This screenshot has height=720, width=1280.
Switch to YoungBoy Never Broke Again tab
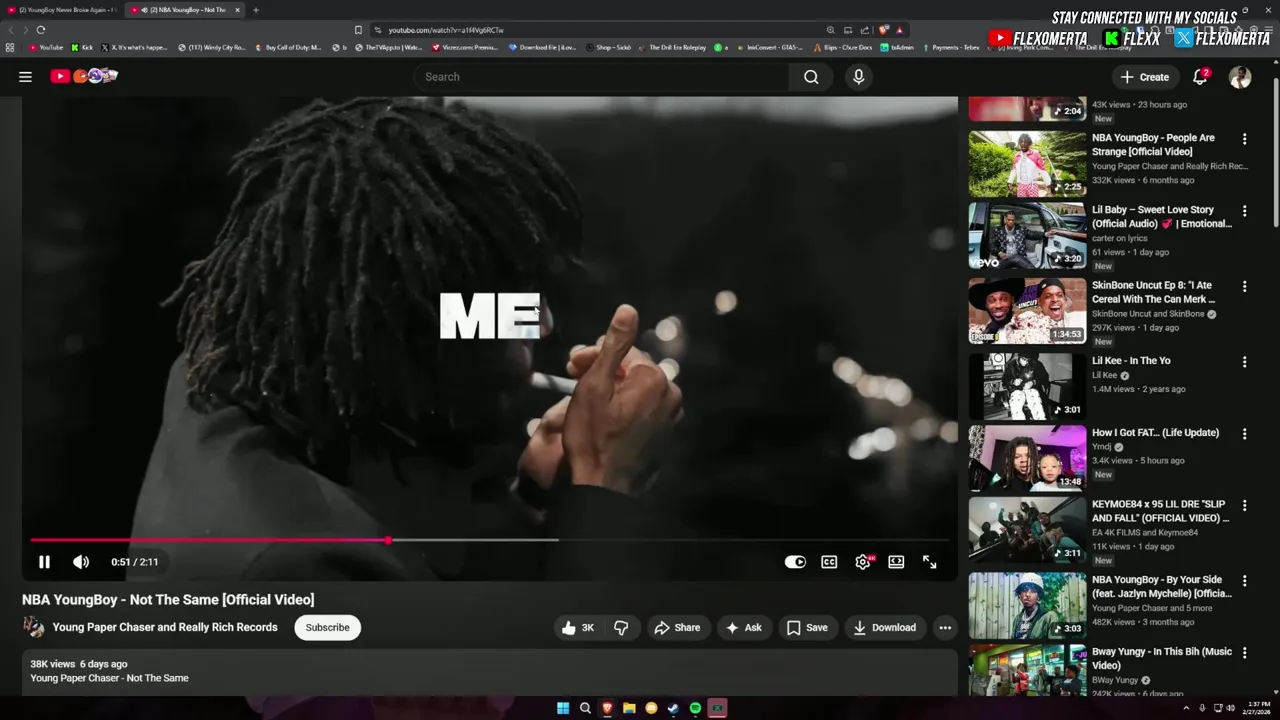point(62,10)
